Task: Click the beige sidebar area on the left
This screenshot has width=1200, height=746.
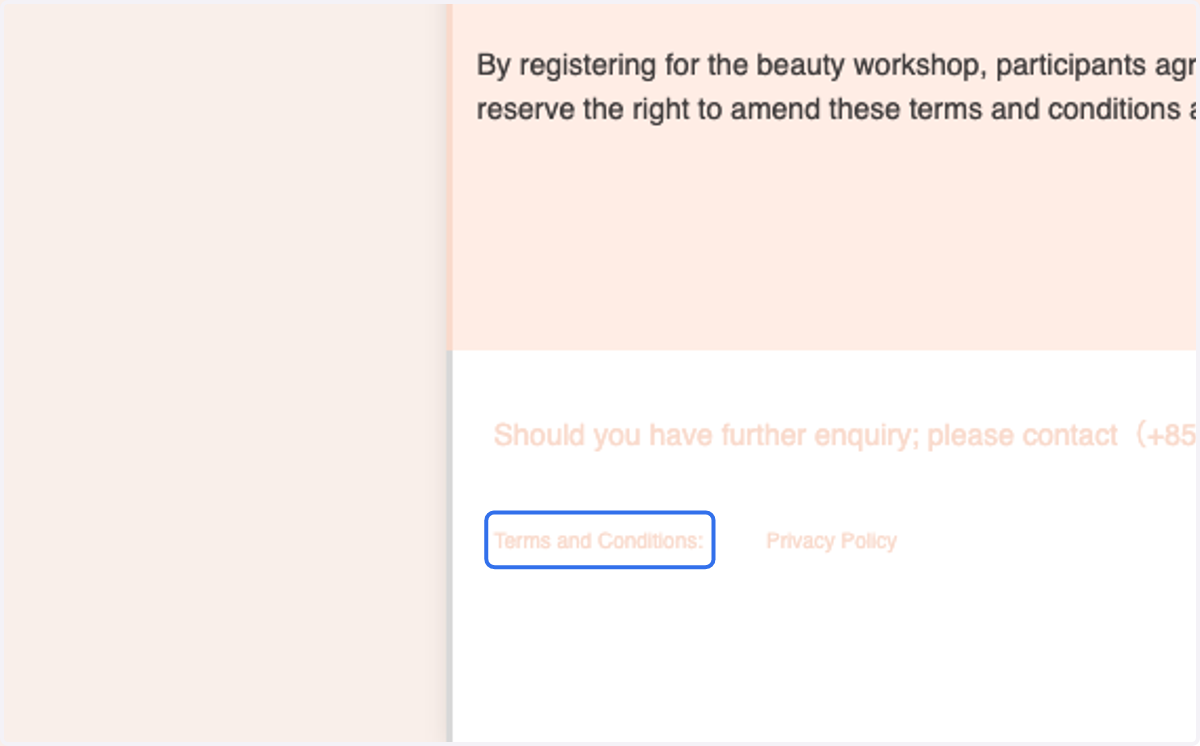Action: (222, 373)
